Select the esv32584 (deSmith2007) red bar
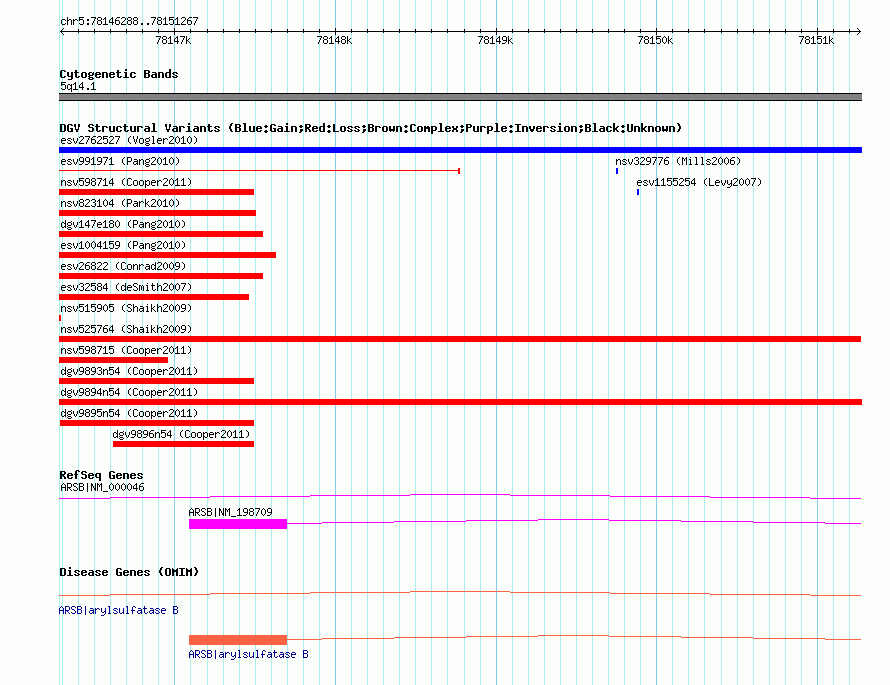The height and width of the screenshot is (685, 890). [154, 297]
